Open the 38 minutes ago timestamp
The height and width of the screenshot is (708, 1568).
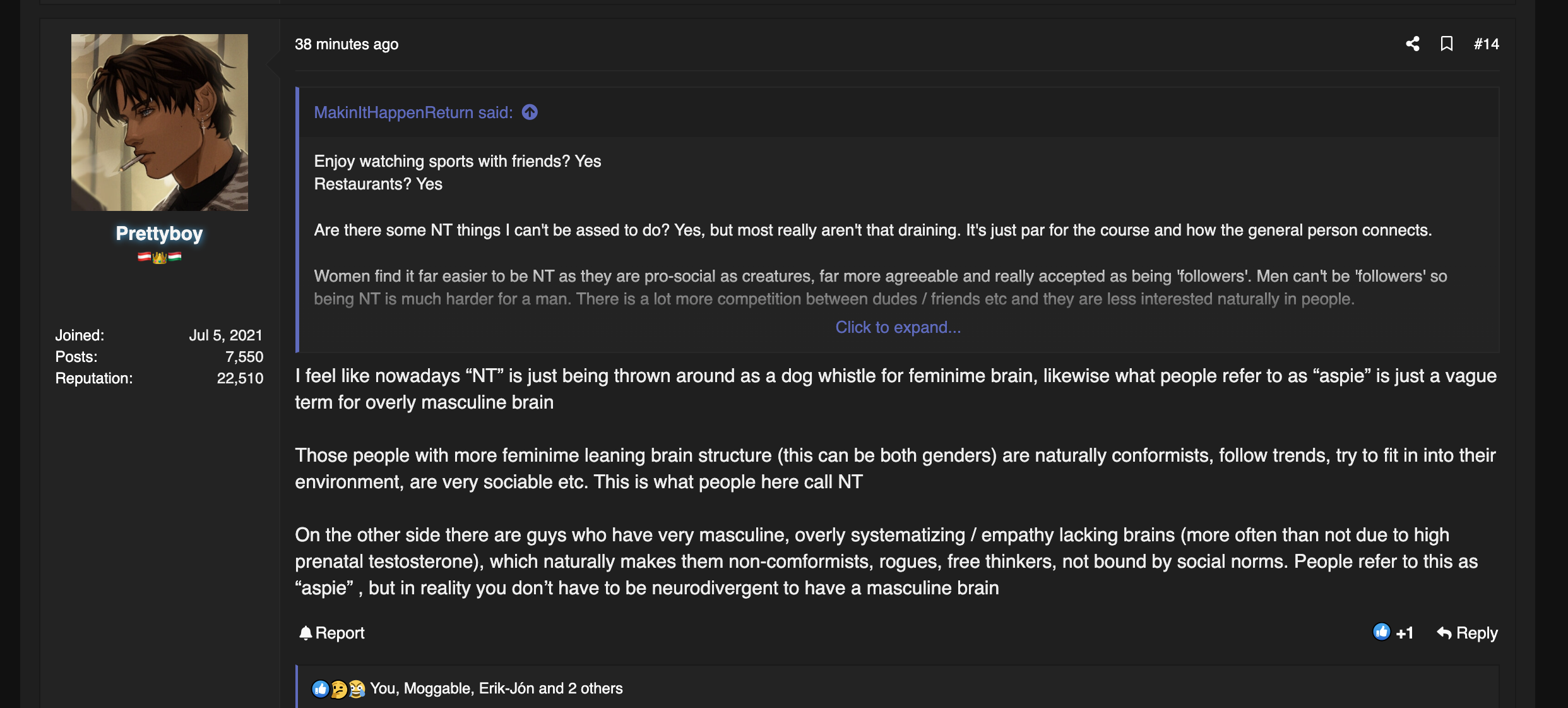click(x=347, y=44)
